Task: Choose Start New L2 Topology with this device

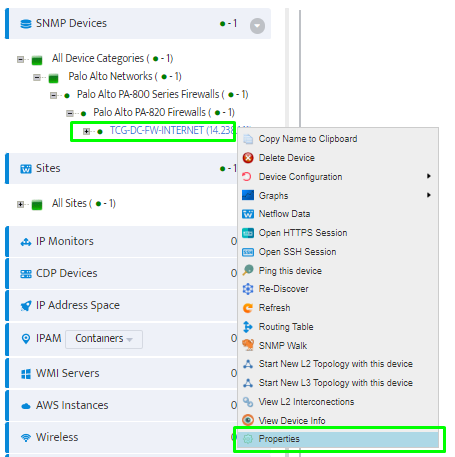Action: [338, 364]
